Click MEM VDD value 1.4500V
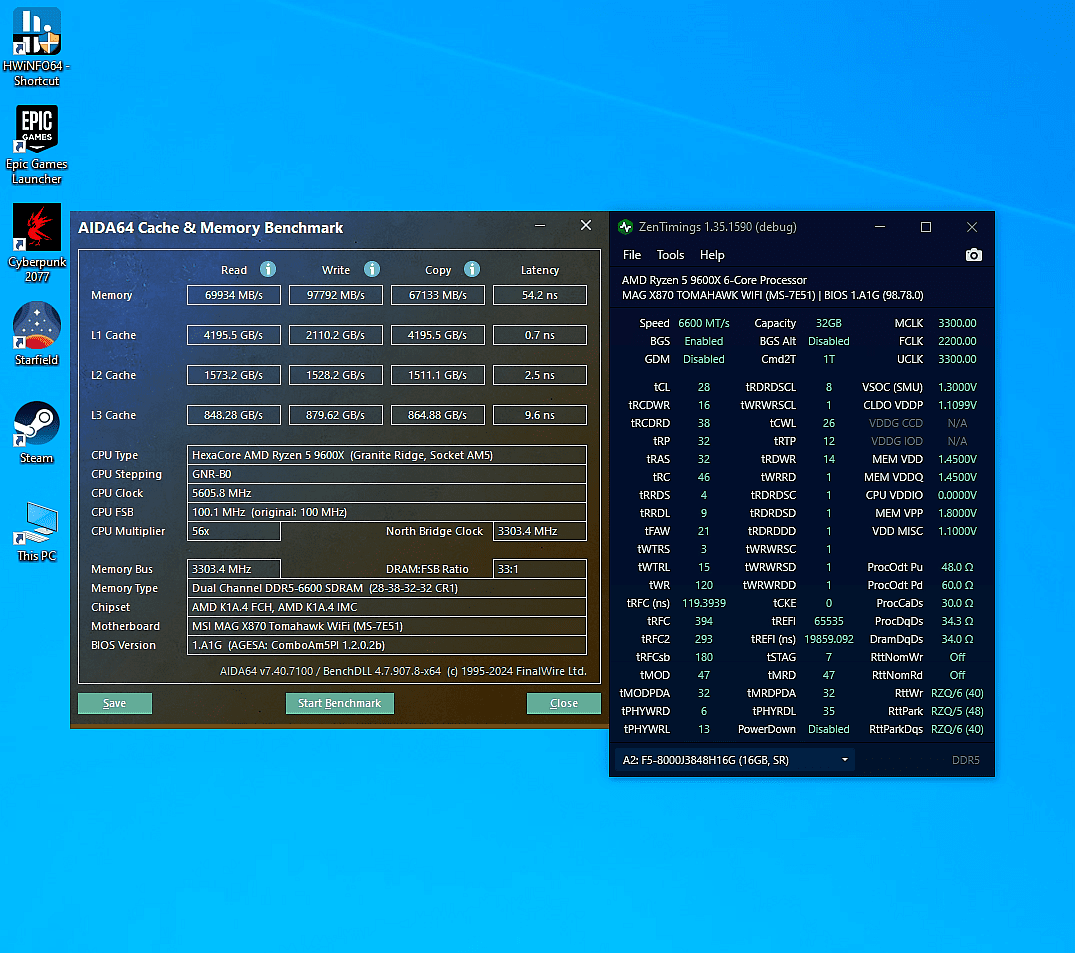Image resolution: width=1075 pixels, height=953 pixels. [x=957, y=459]
